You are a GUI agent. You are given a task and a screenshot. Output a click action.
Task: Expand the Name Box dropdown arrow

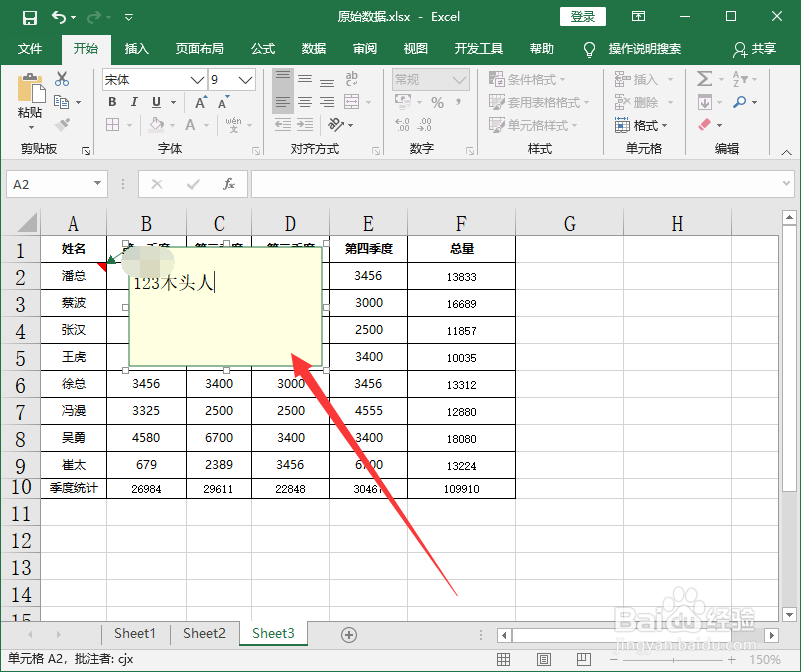(x=97, y=183)
